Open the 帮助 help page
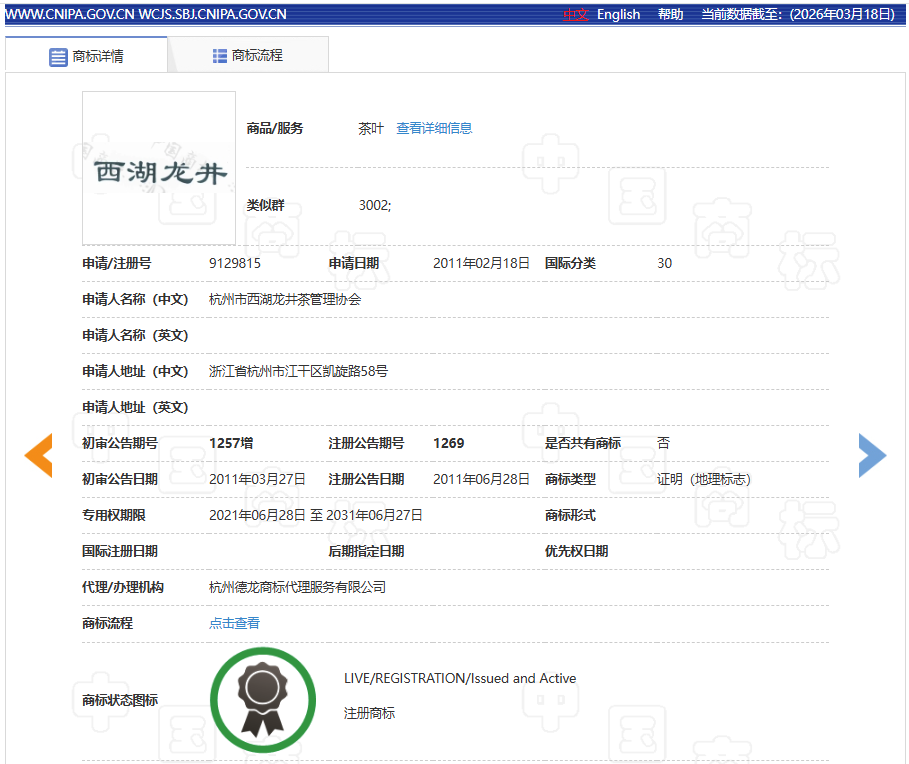This screenshot has width=909, height=764. click(x=670, y=14)
